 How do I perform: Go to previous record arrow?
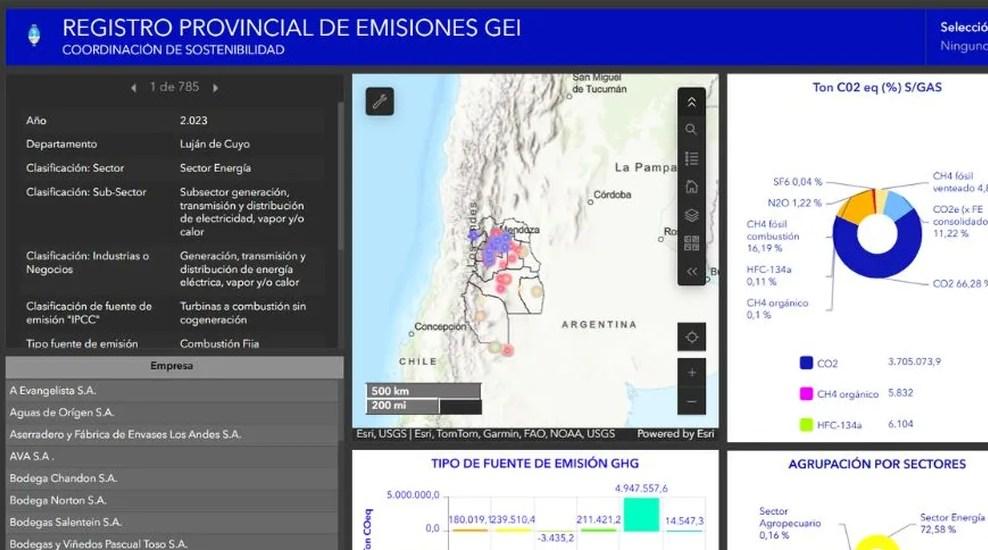(x=134, y=88)
